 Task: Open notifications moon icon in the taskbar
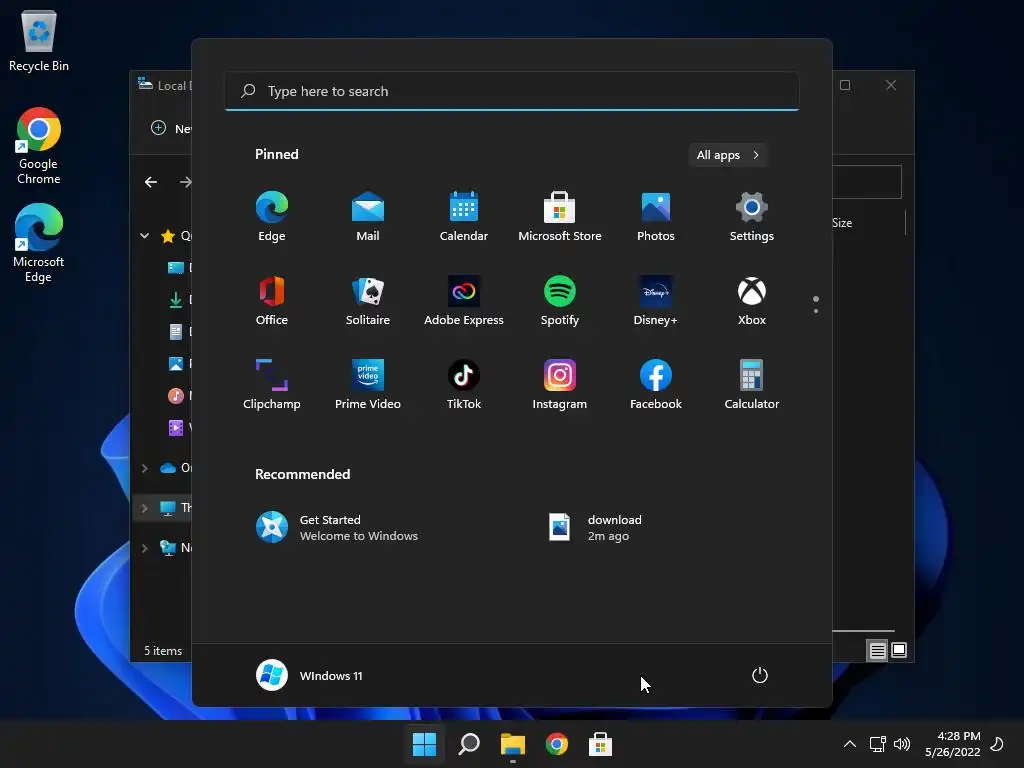(x=997, y=744)
